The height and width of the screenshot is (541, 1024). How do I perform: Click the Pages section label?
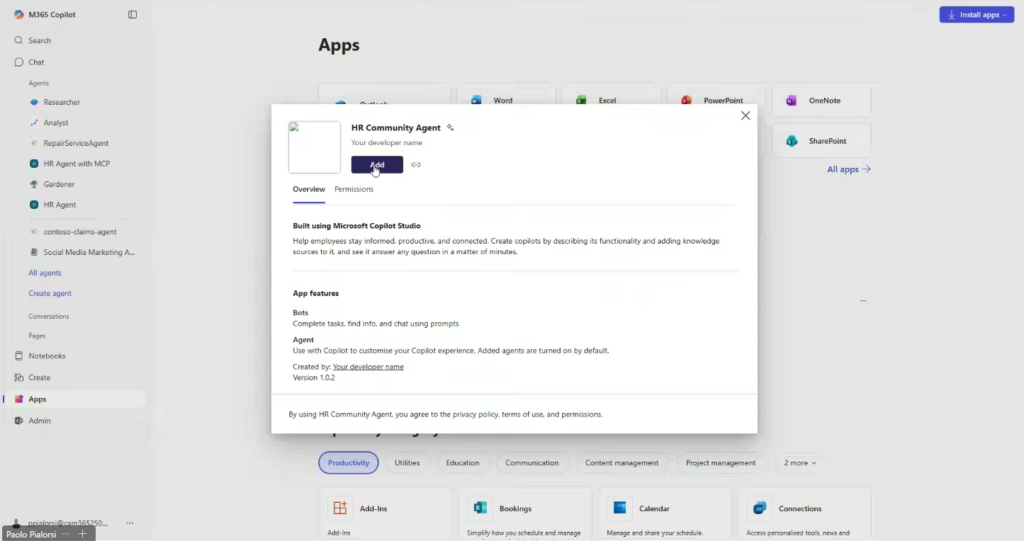point(37,336)
